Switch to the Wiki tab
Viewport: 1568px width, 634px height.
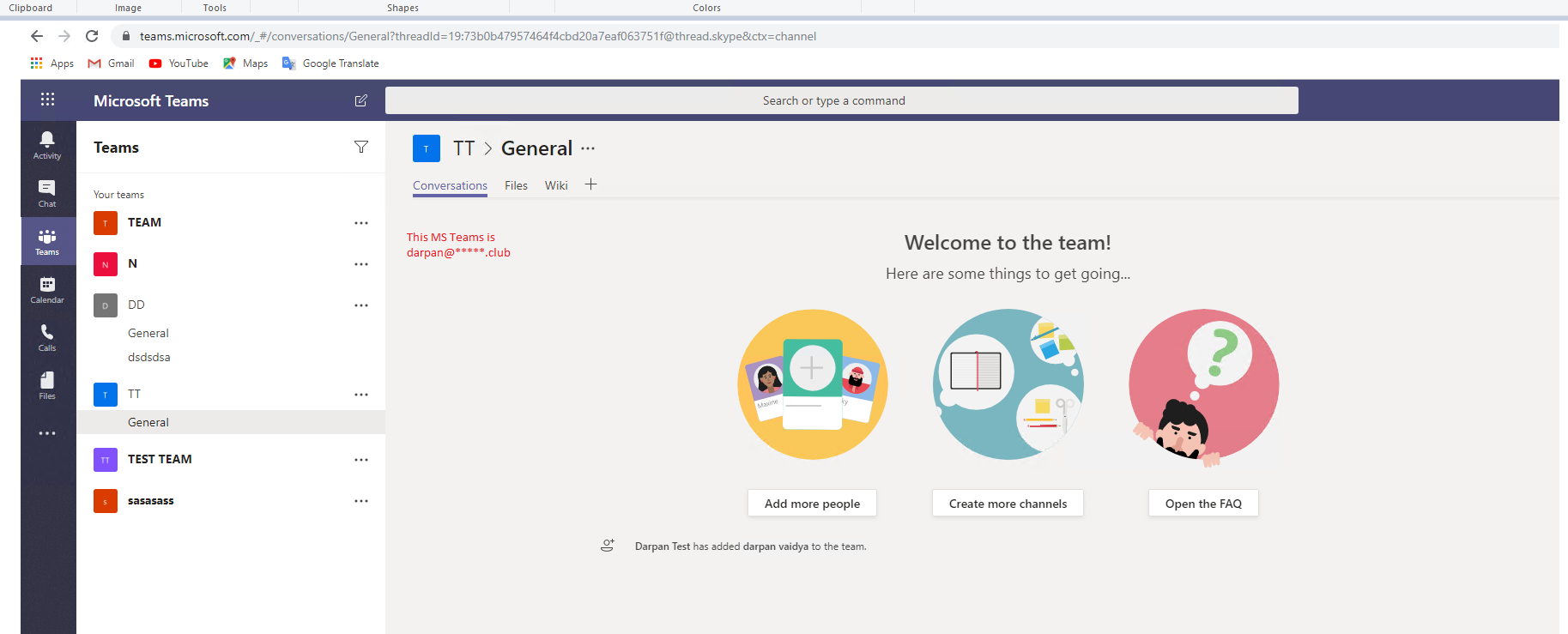(556, 185)
